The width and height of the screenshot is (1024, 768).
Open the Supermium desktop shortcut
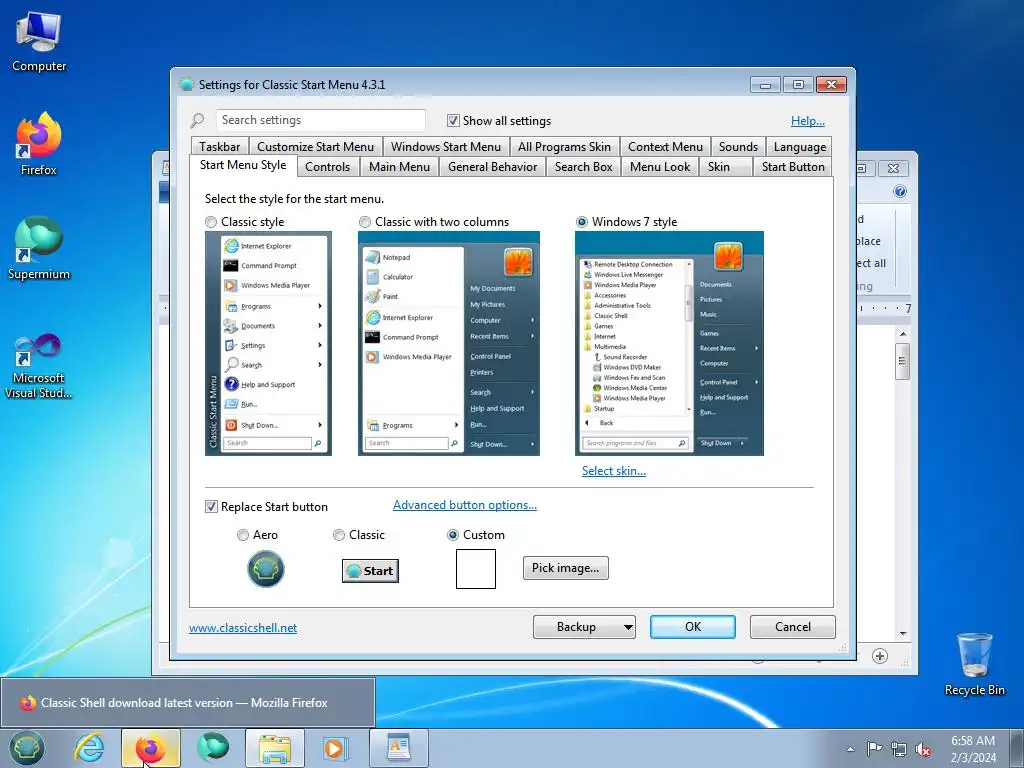(39, 248)
